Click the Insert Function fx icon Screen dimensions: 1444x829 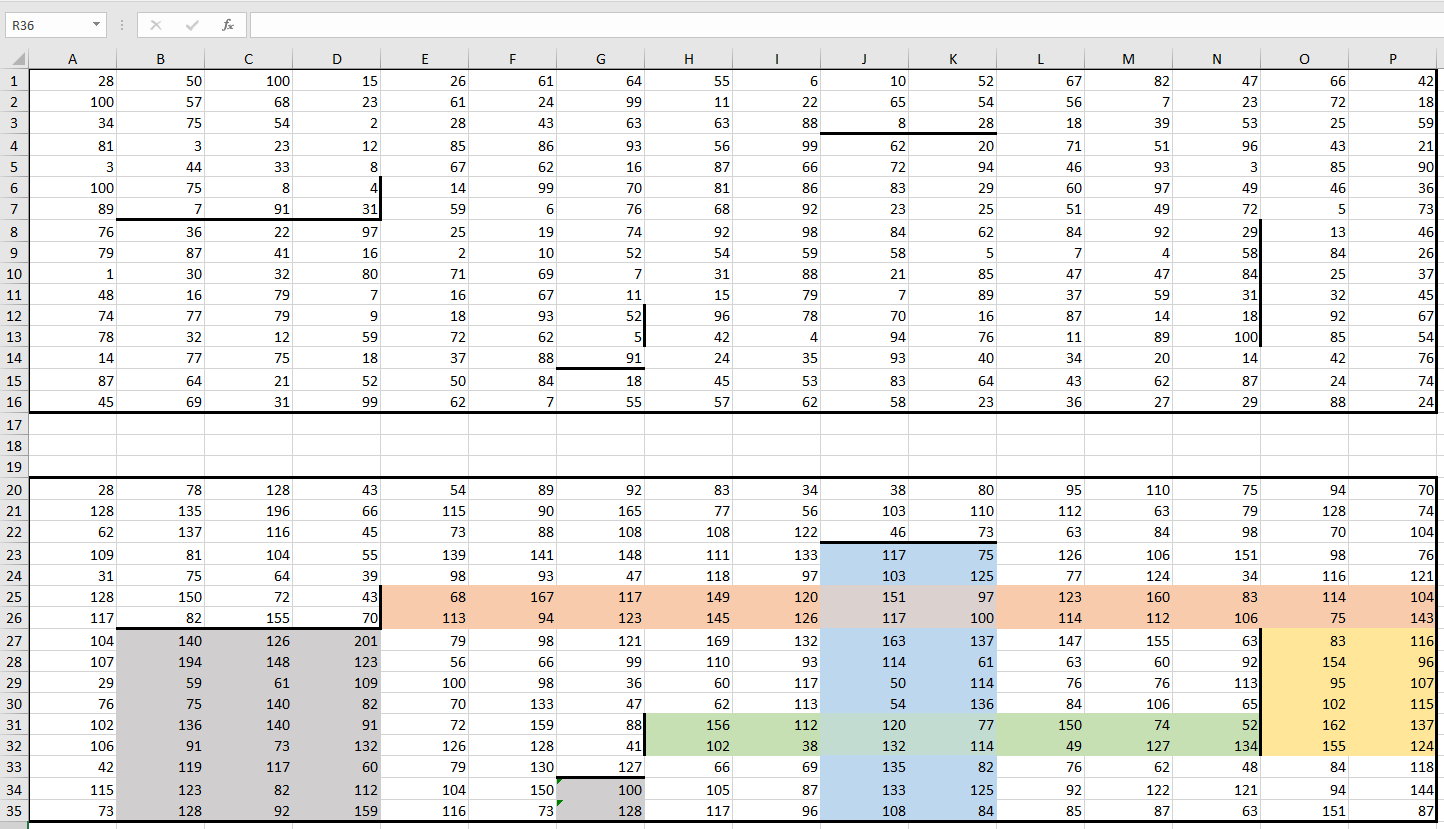[x=228, y=25]
